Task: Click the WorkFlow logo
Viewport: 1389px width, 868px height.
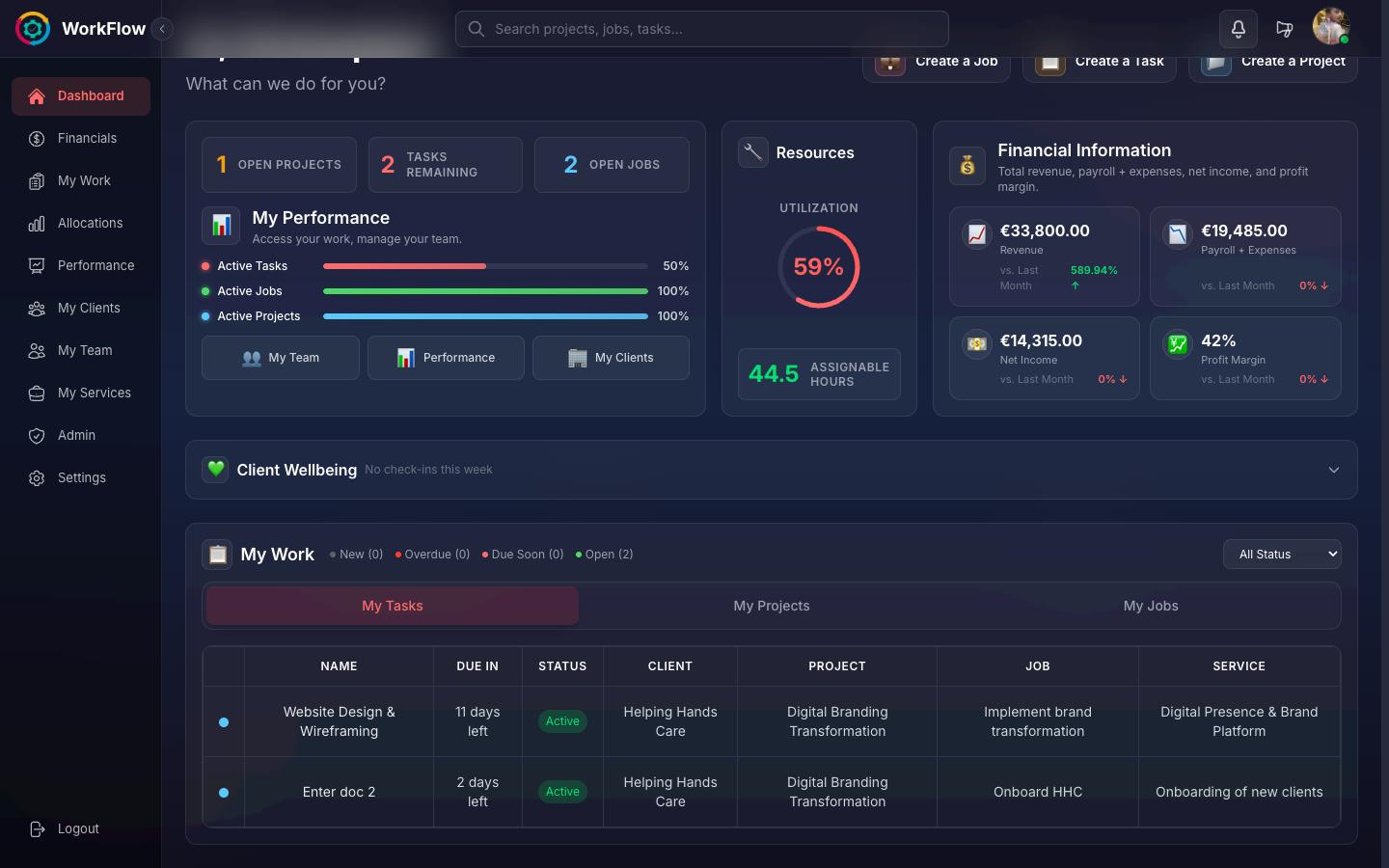Action: click(33, 29)
